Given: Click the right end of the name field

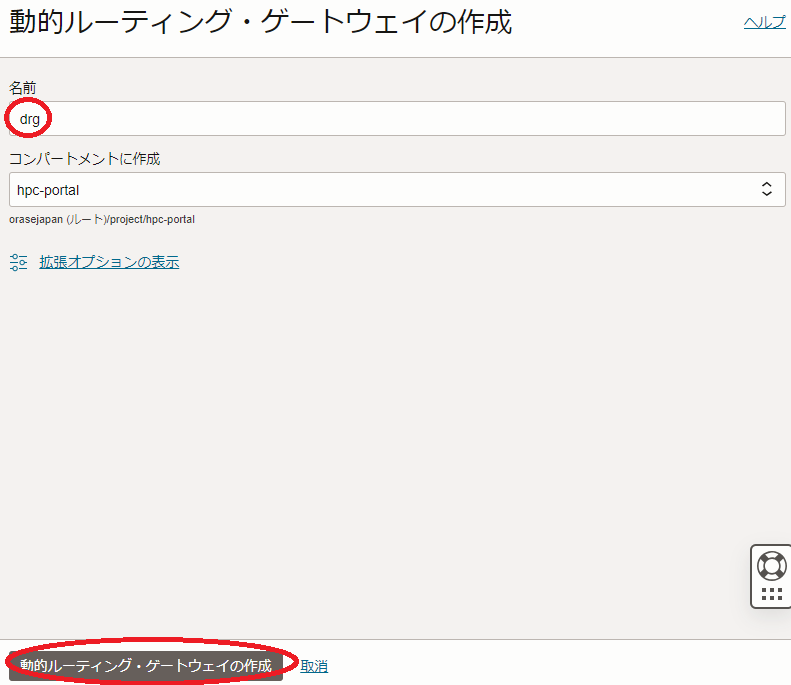Looking at the screenshot, I should [760, 118].
